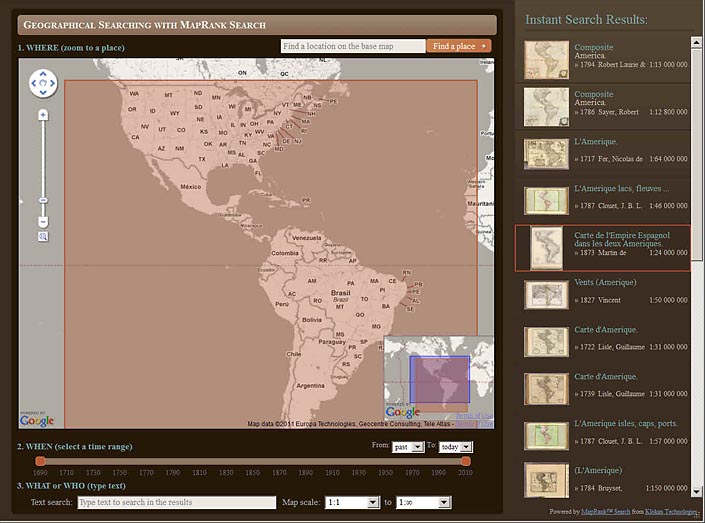Open the To time range dropdown
This screenshot has height=523, width=705.
click(x=455, y=447)
